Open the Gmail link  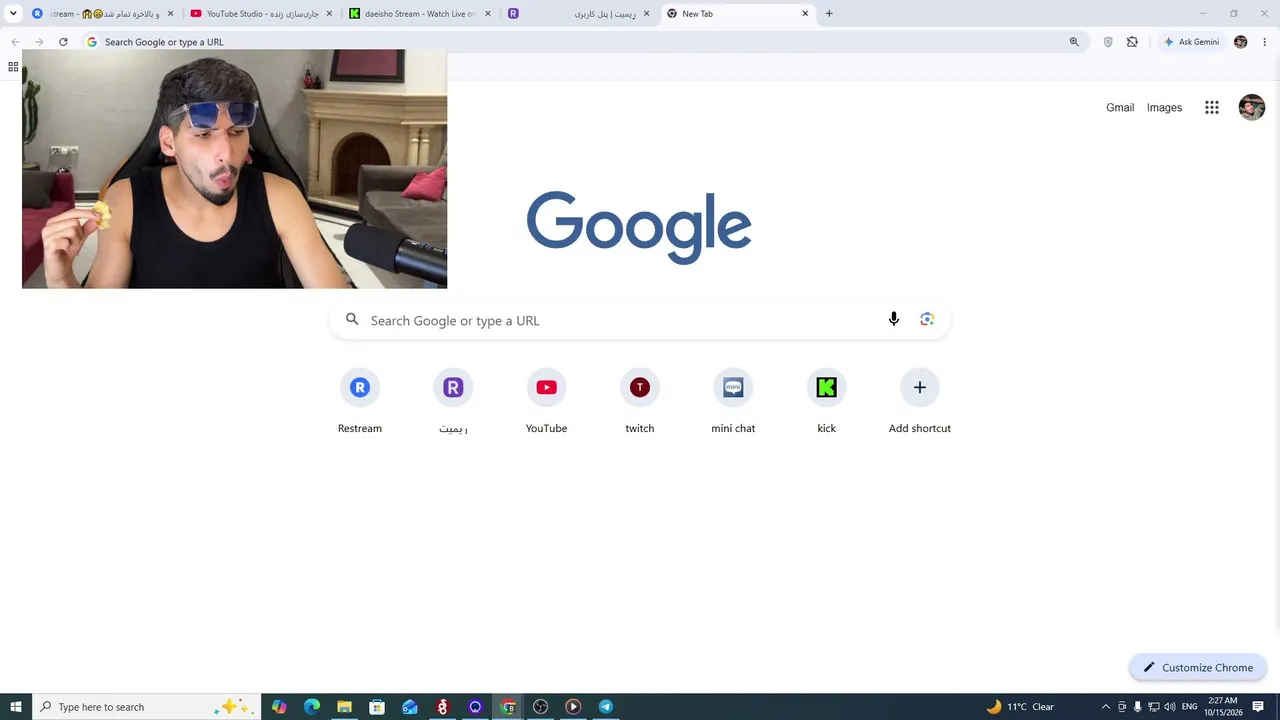click(1120, 107)
